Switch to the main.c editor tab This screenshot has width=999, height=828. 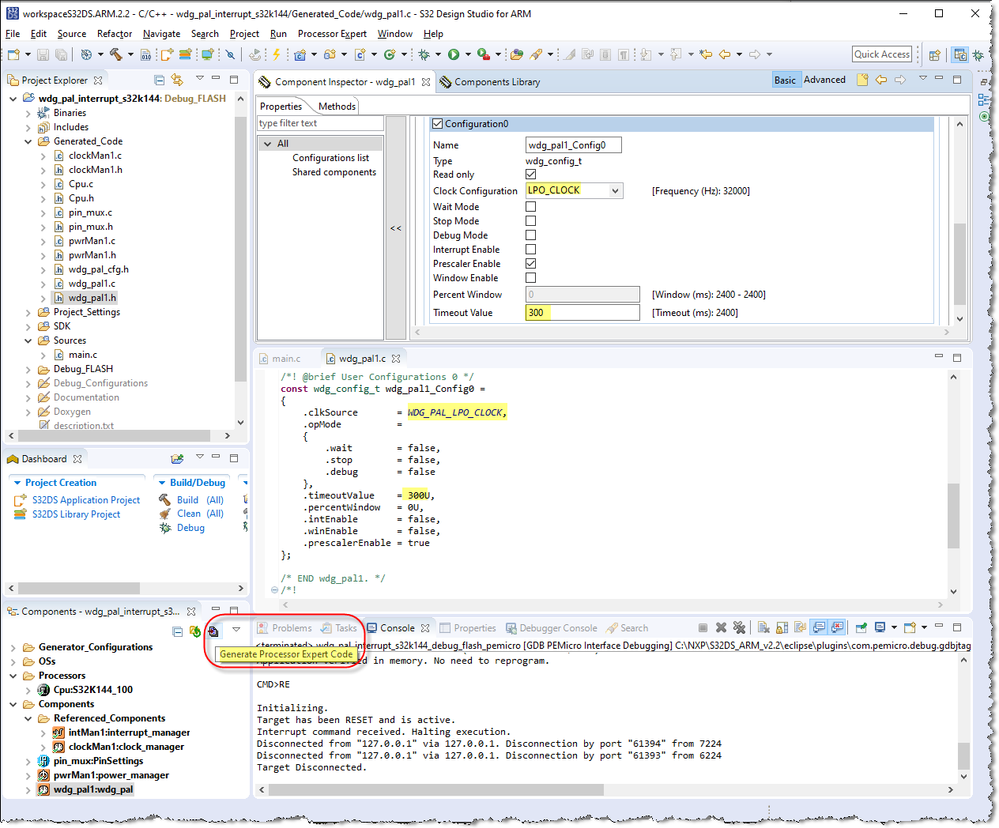point(286,359)
